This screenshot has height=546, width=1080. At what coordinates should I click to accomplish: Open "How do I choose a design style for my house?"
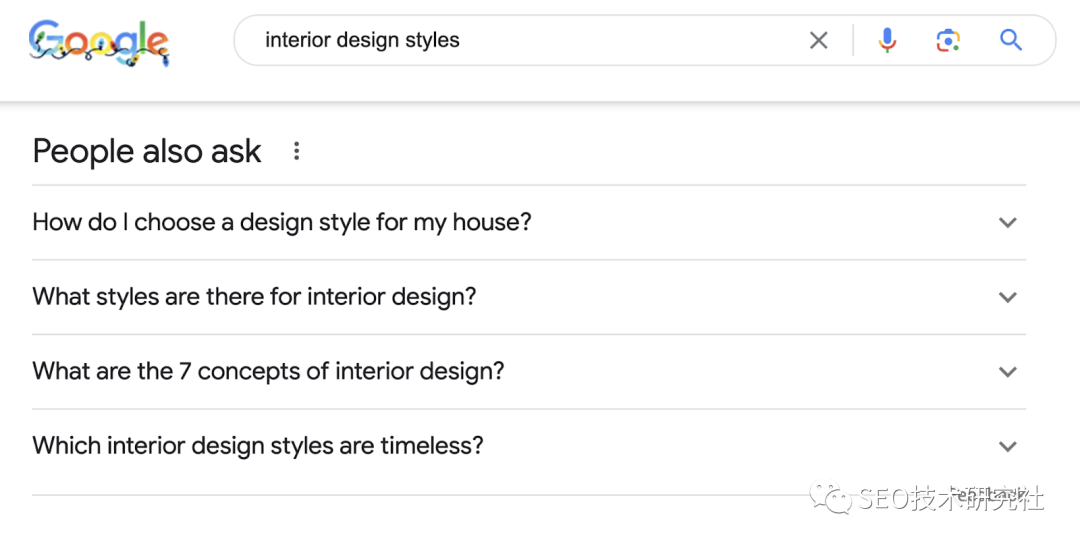coord(282,222)
